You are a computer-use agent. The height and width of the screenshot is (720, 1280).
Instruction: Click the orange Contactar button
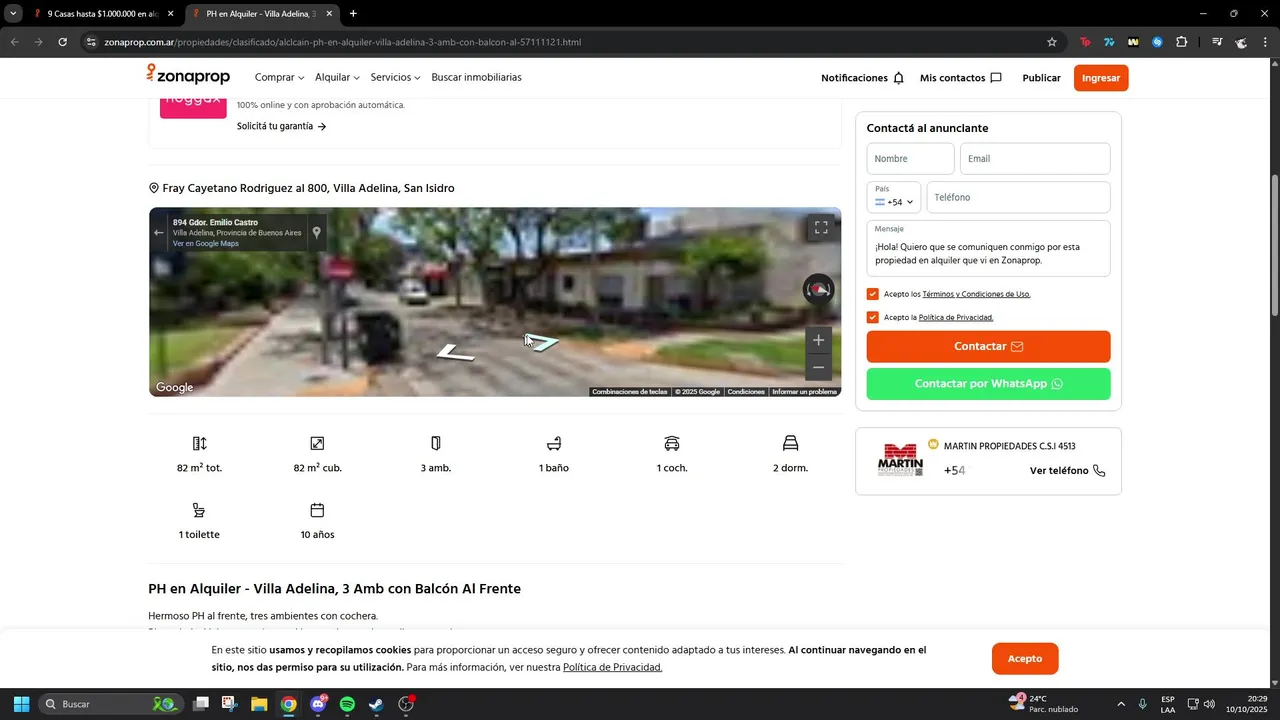tap(988, 346)
